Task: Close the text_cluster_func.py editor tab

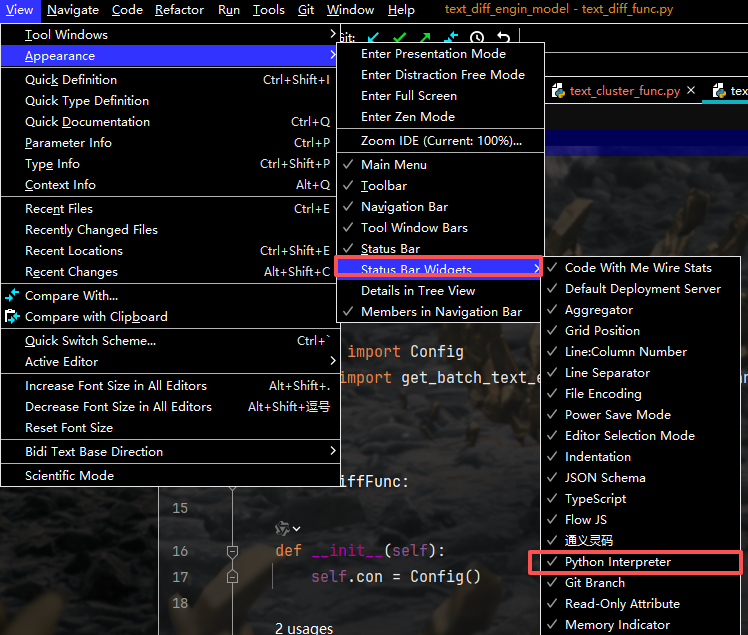Action: tap(691, 90)
